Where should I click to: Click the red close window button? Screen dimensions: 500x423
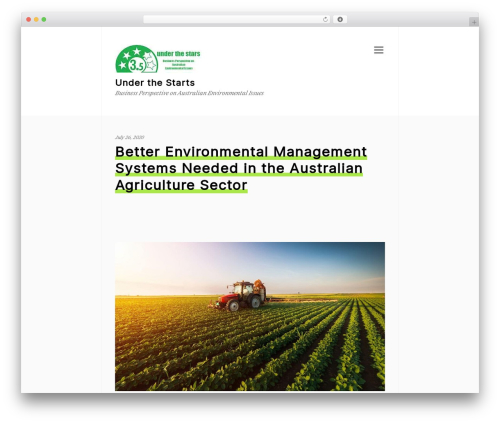pyautogui.click(x=29, y=20)
